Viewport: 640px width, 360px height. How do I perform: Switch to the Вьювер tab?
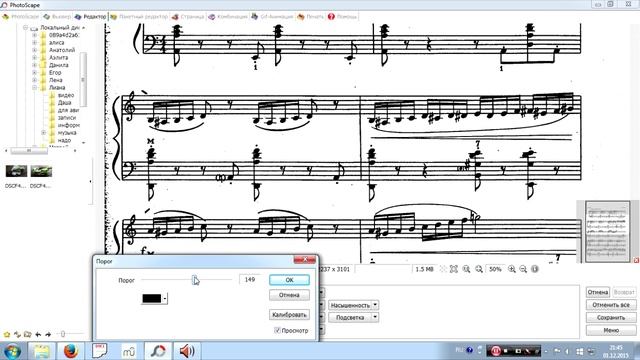click(x=57, y=17)
